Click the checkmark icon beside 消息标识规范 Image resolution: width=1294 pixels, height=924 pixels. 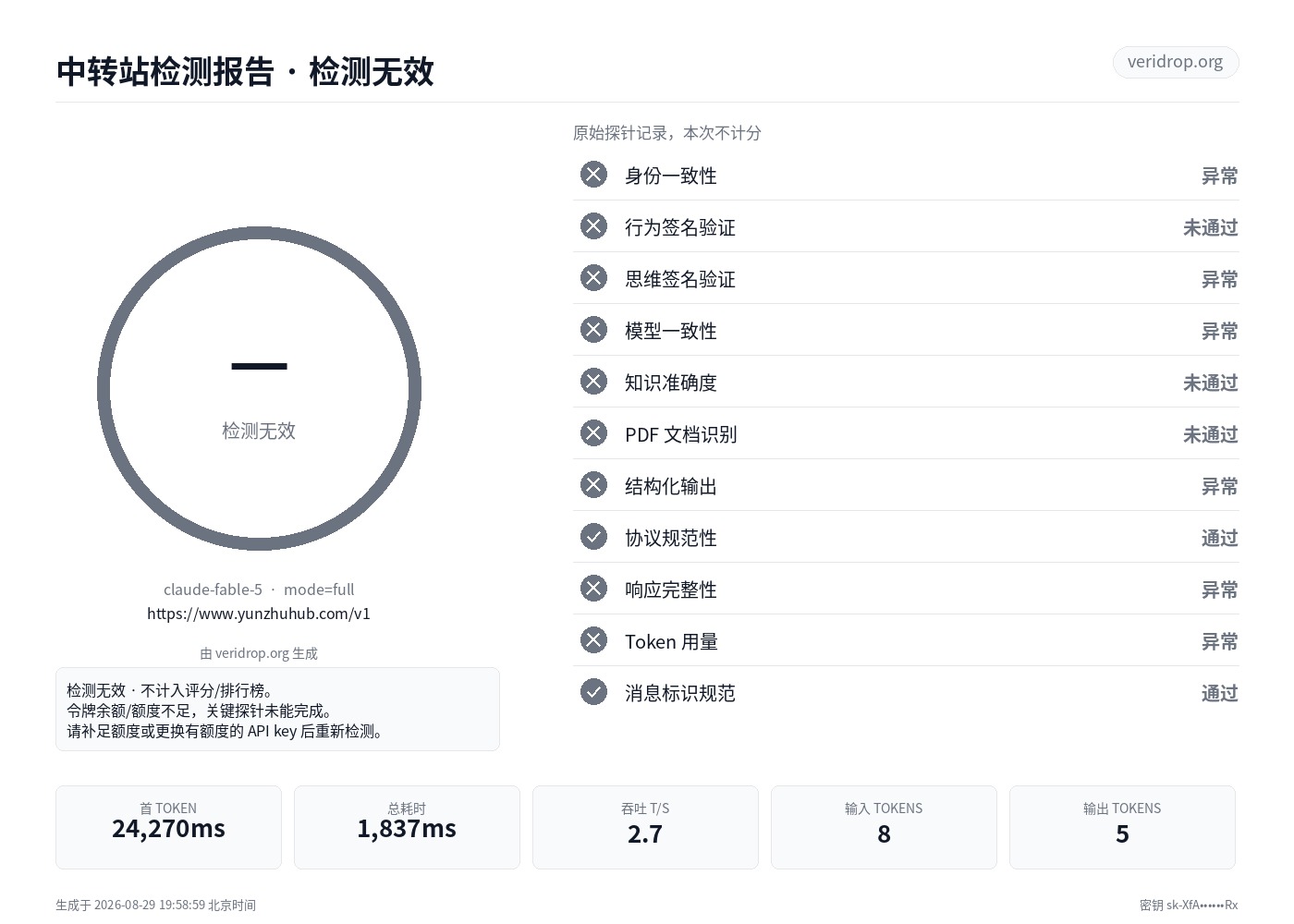coord(593,692)
